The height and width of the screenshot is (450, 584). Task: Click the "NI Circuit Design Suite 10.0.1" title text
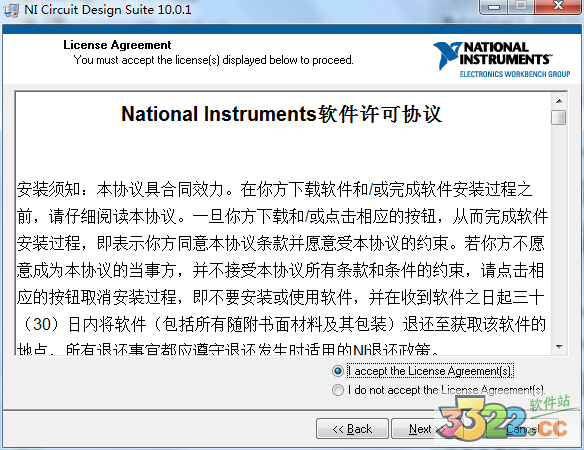click(108, 10)
